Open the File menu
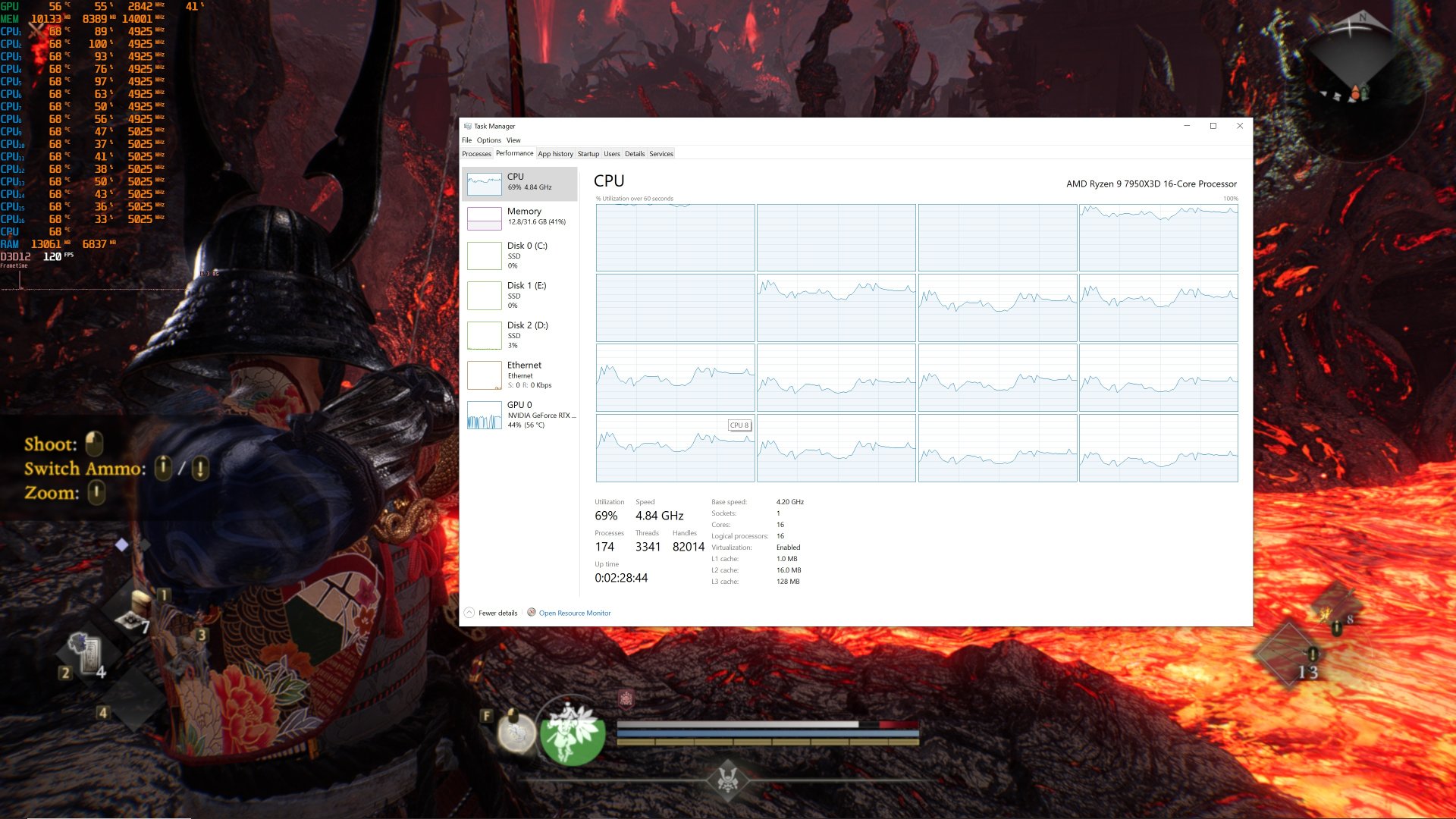1456x819 pixels. 466,140
